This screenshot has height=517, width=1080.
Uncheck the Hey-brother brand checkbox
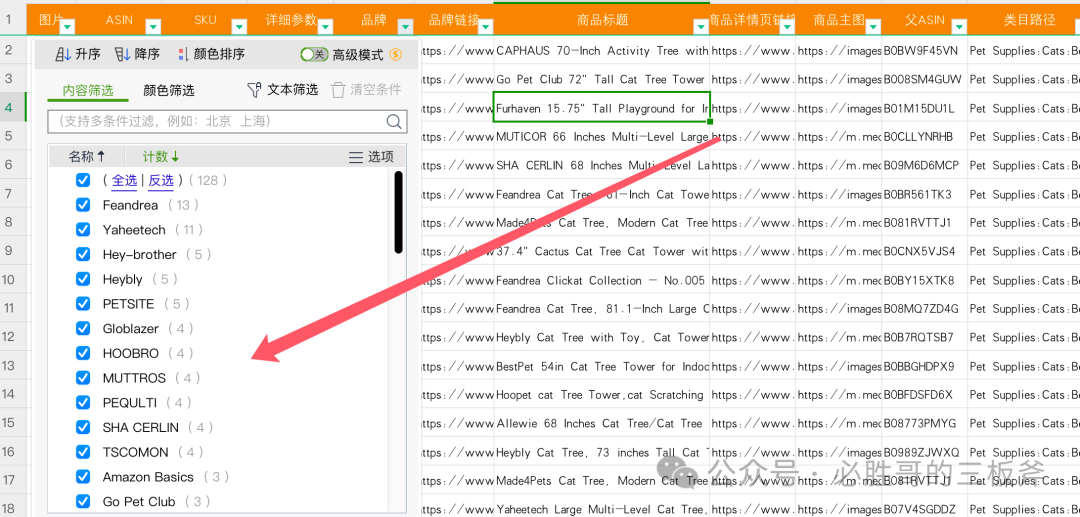(83, 254)
